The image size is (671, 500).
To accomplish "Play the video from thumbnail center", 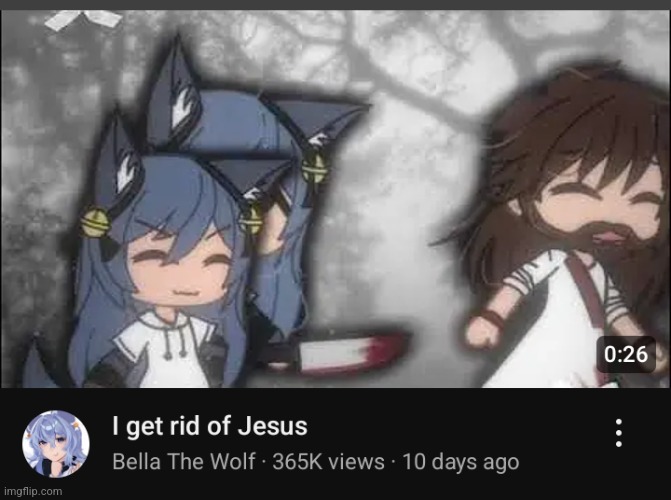I will (336, 199).
